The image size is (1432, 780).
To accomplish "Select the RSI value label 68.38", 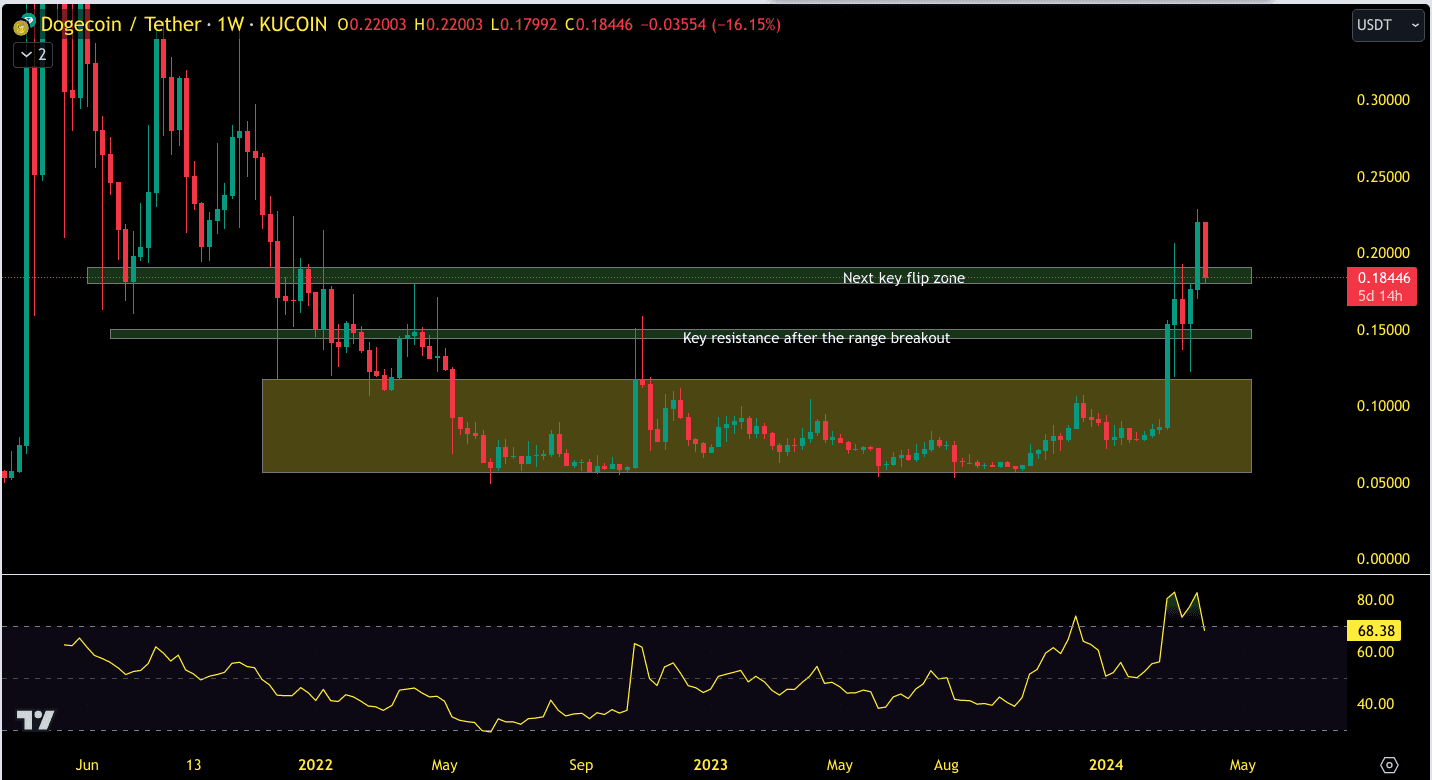I will 1375,631.
